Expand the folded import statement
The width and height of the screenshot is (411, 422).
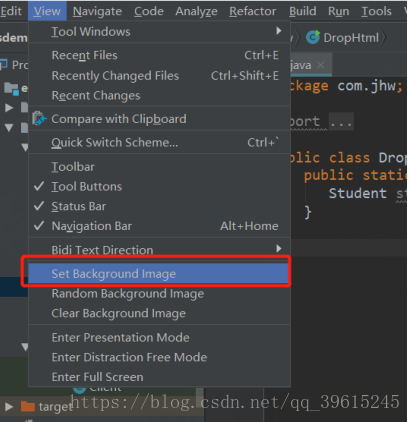341,121
